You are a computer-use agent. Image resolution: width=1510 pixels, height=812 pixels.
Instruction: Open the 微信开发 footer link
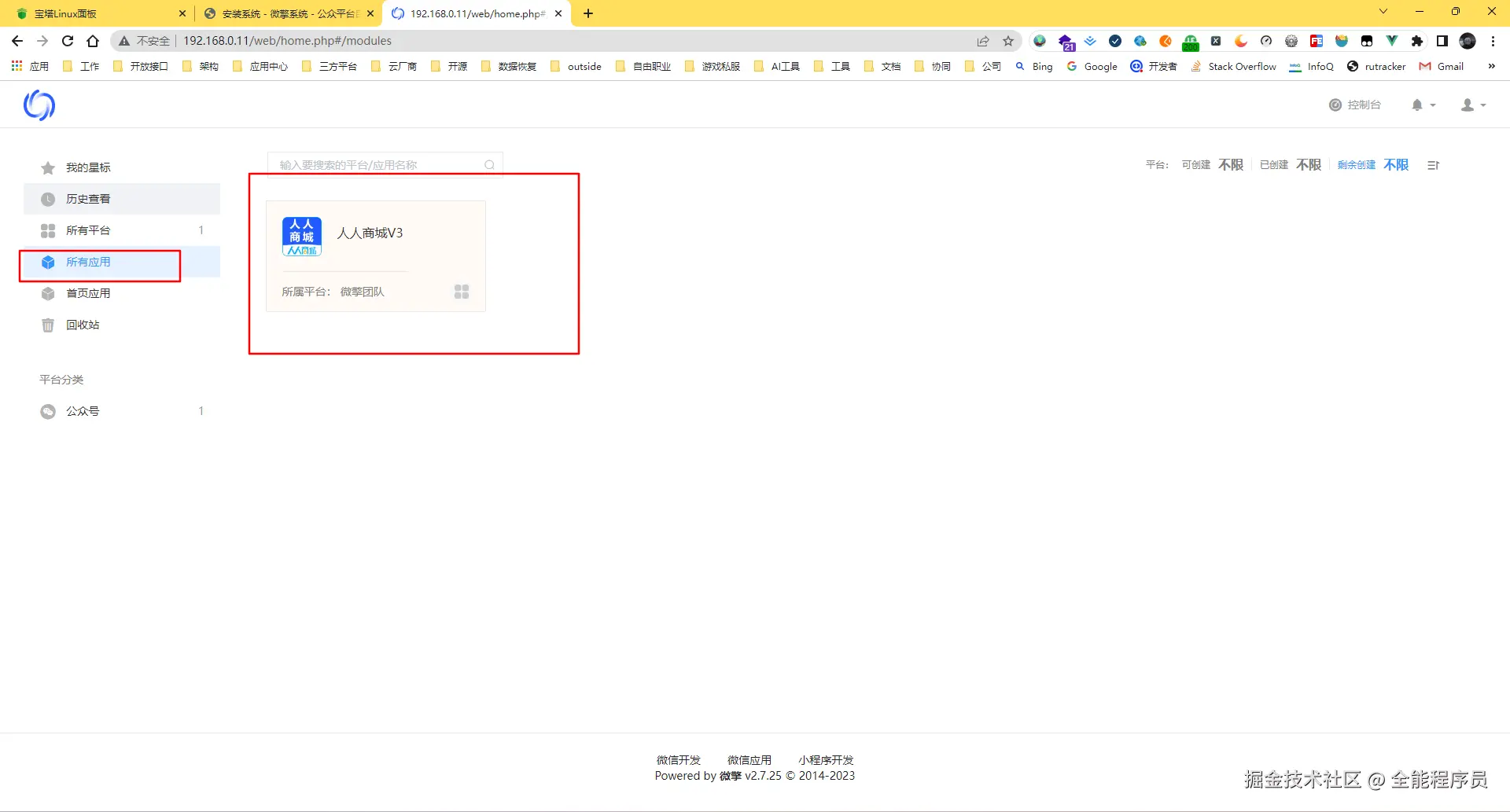tap(678, 760)
